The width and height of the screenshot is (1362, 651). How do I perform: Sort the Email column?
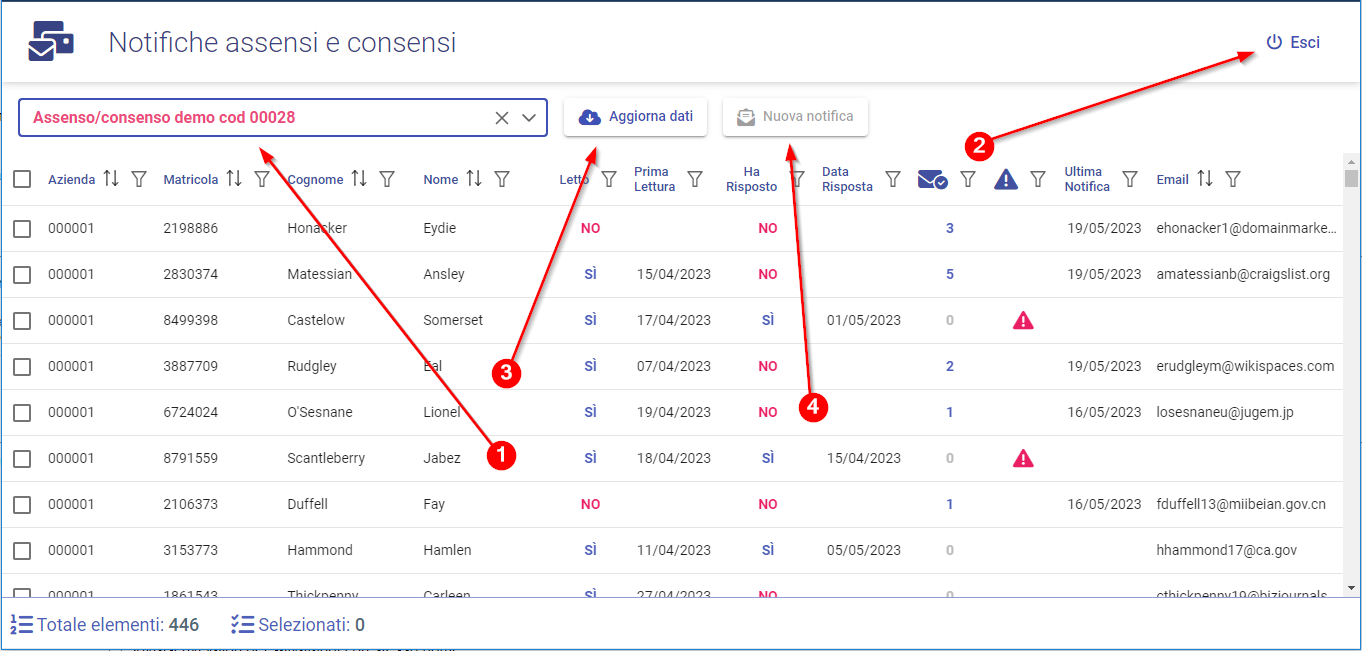click(x=1205, y=179)
